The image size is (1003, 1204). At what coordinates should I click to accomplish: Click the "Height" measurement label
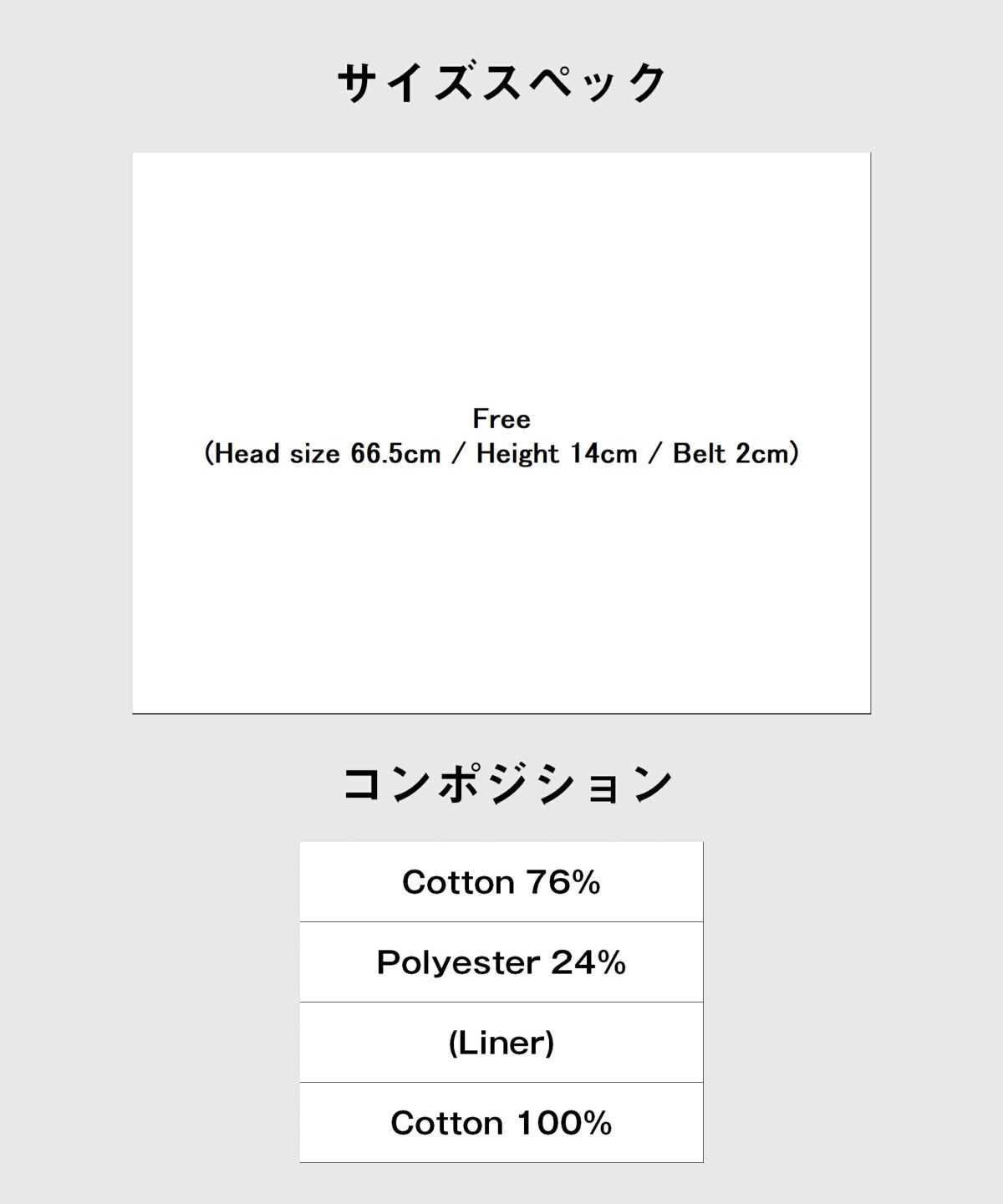point(517,454)
